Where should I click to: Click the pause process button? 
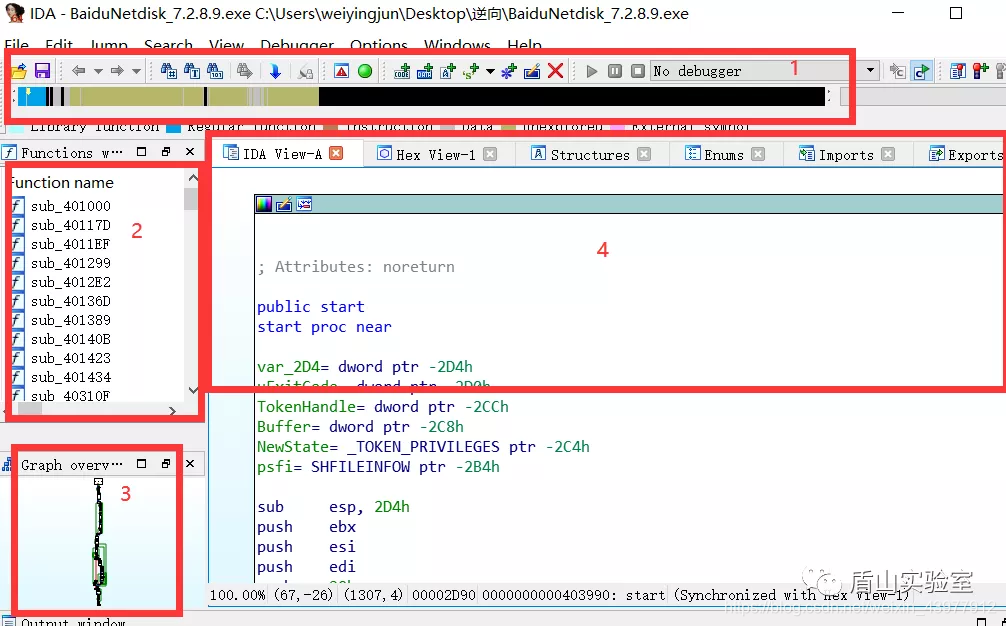pos(615,71)
